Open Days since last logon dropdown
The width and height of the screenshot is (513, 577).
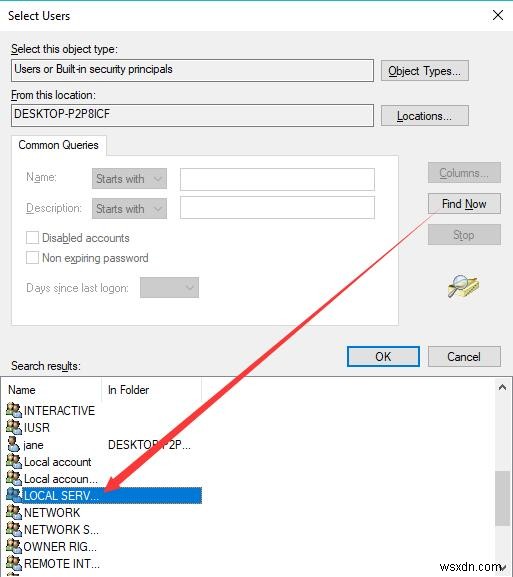pos(169,287)
